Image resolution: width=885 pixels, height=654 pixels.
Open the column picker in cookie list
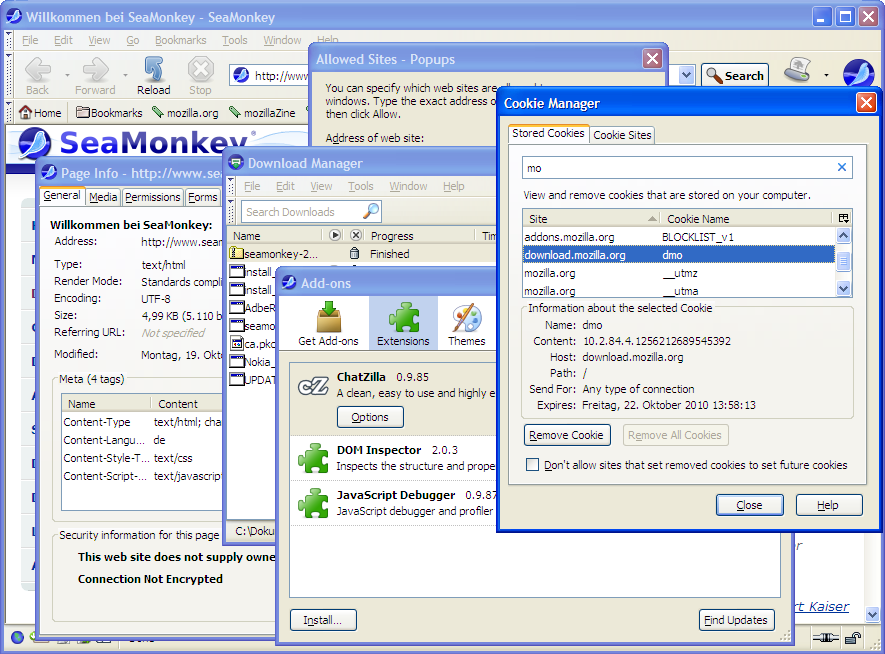(x=843, y=218)
